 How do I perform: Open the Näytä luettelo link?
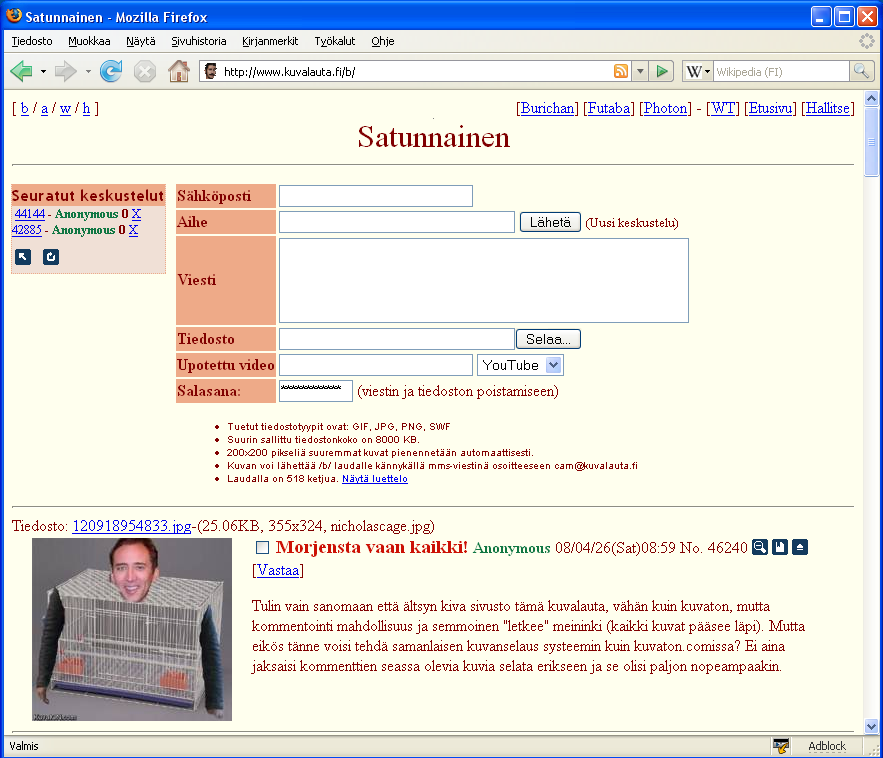[374, 479]
